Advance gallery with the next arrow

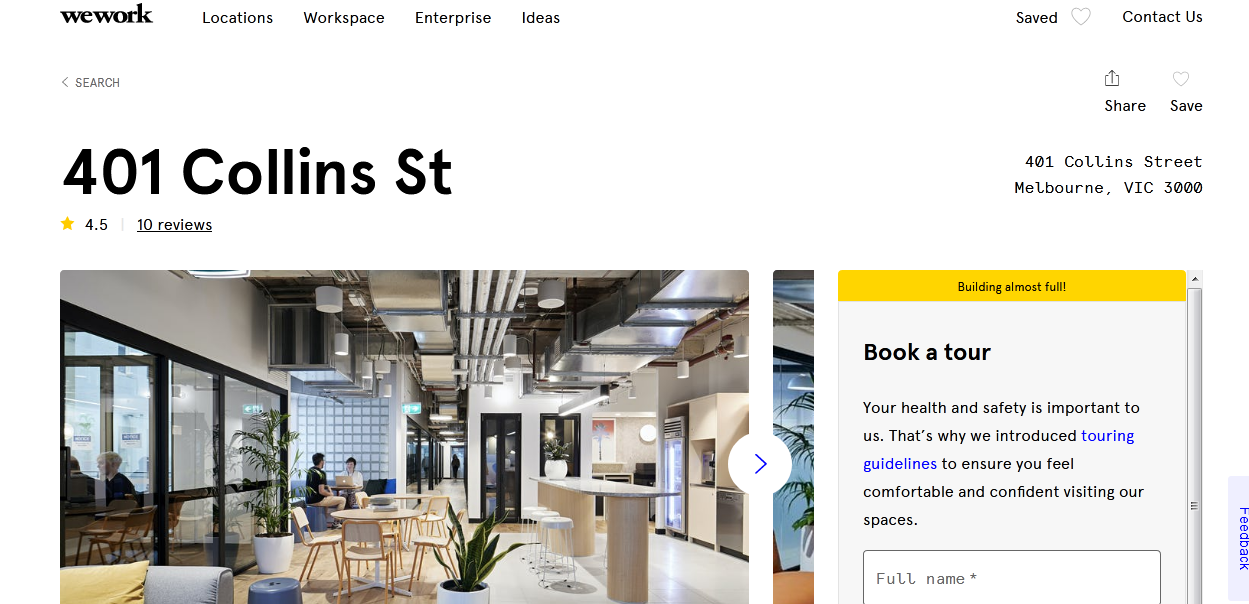[760, 463]
